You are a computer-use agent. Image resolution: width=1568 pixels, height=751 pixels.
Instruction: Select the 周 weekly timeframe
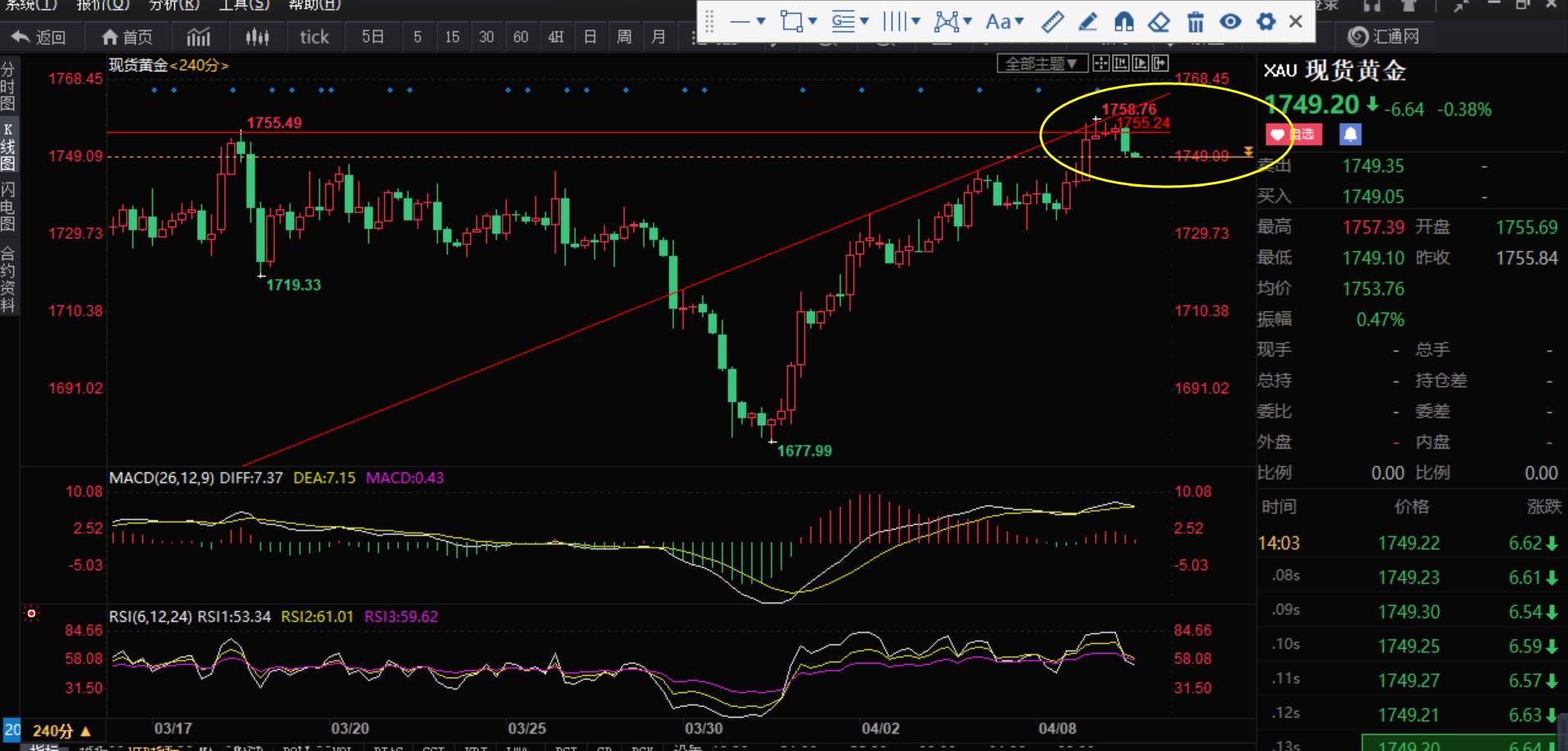pyautogui.click(x=624, y=37)
